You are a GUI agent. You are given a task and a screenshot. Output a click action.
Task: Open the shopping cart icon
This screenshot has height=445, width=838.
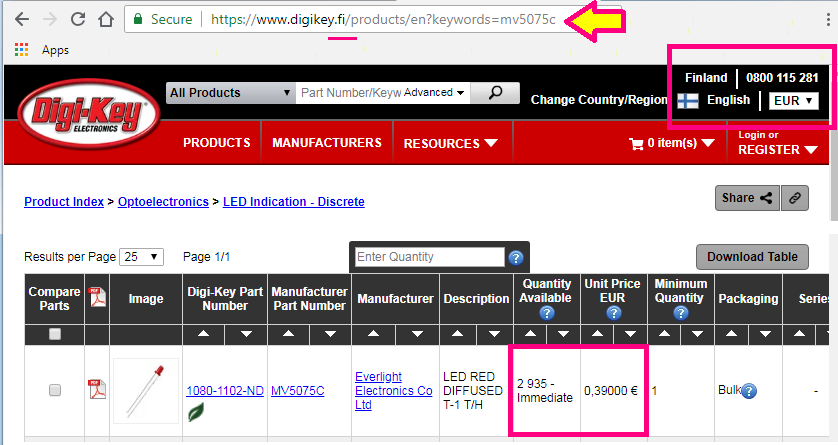click(x=636, y=144)
